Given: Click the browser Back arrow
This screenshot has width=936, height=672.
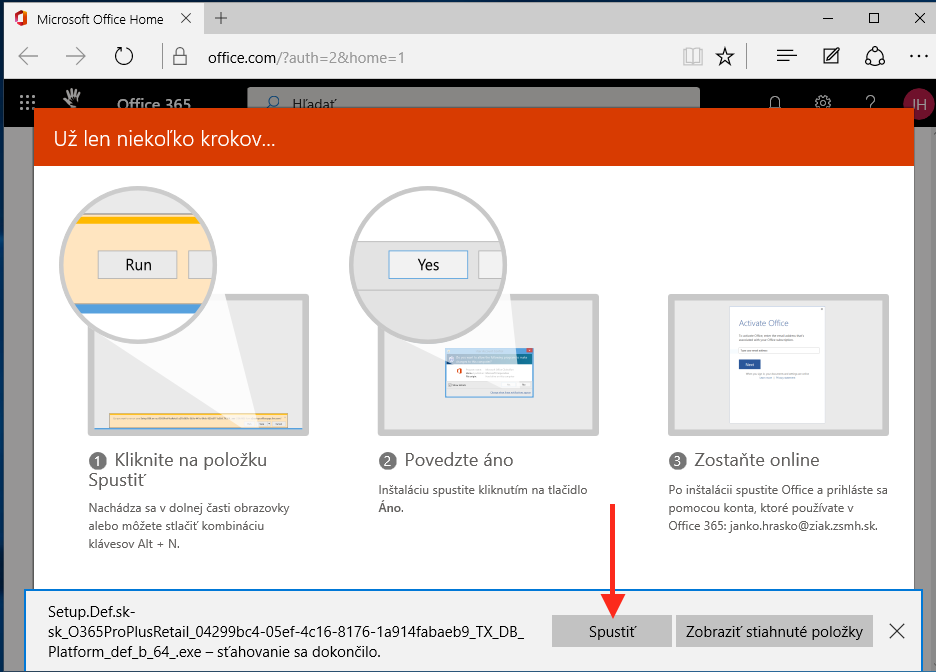Looking at the screenshot, I should point(28,56).
